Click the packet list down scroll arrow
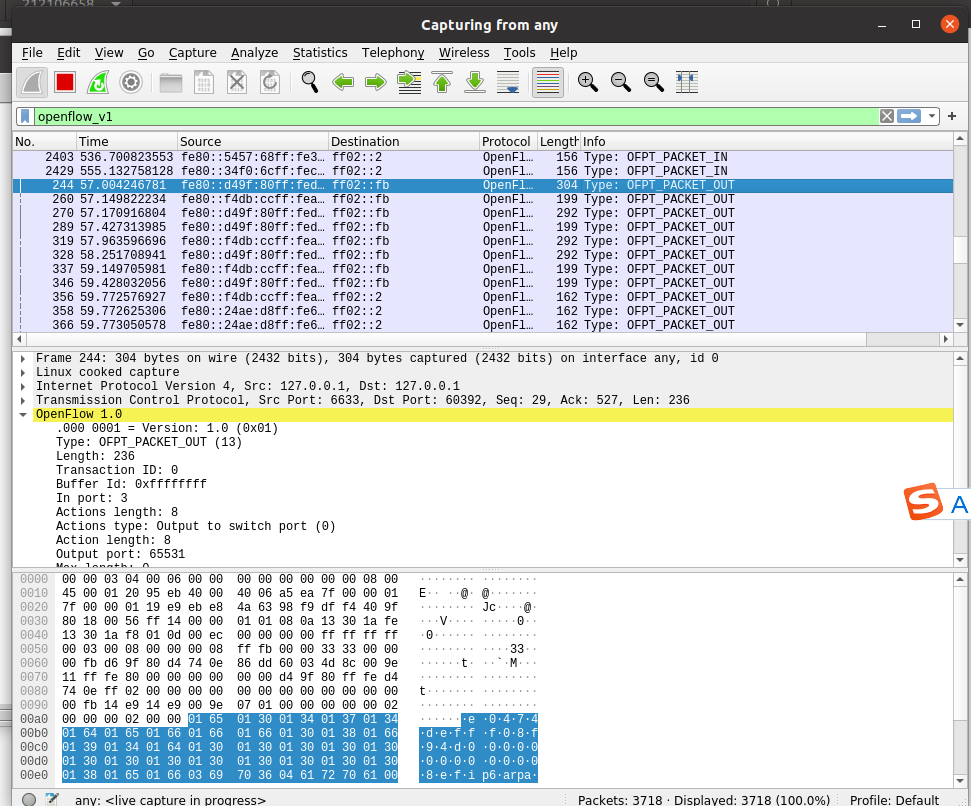971x806 pixels. coord(959,325)
